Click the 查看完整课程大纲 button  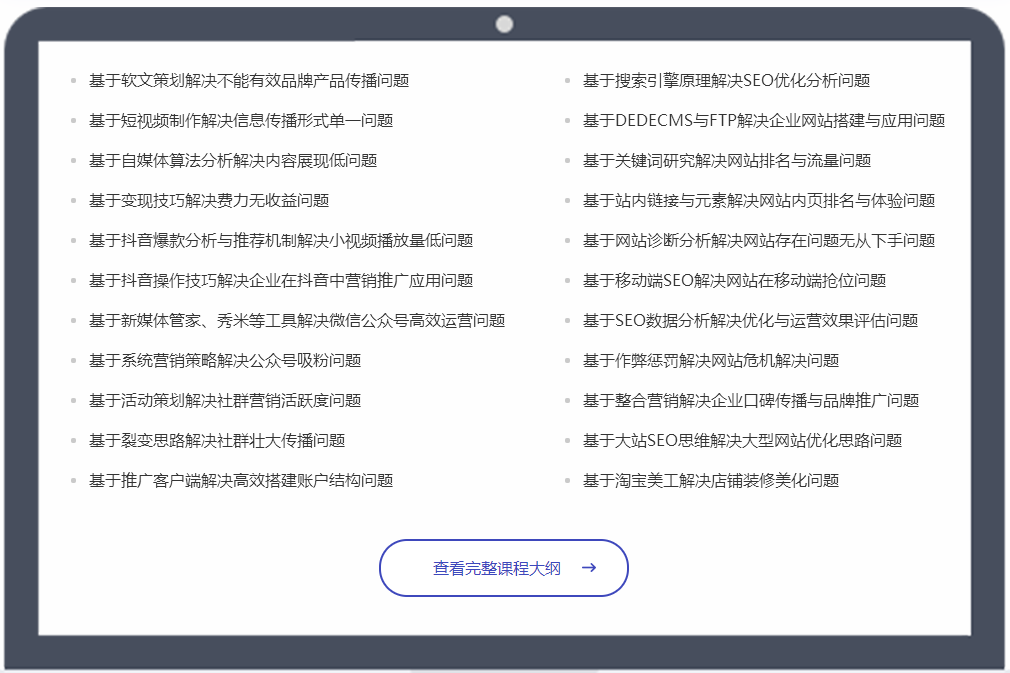pos(497,568)
